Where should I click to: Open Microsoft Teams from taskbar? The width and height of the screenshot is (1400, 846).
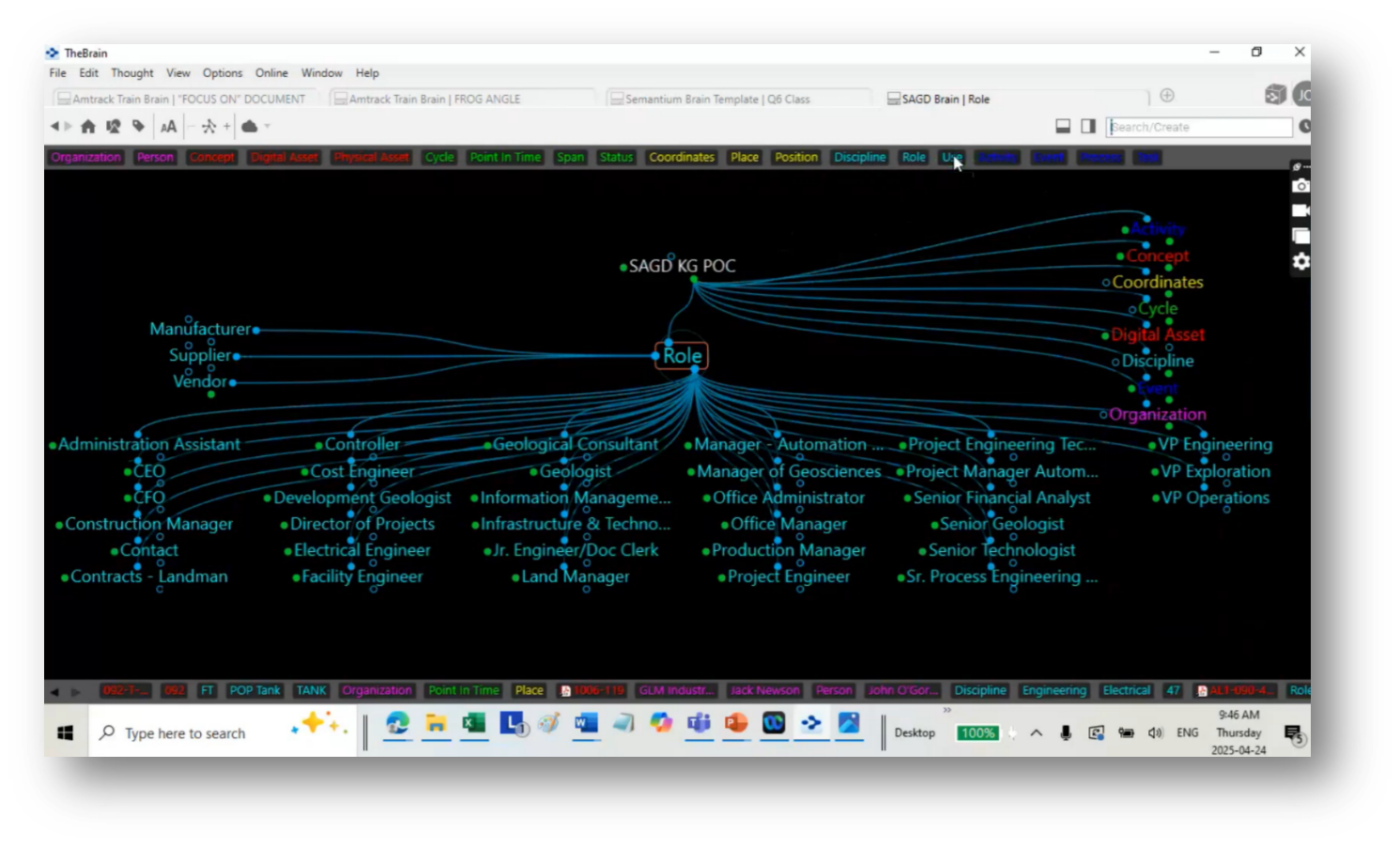point(699,724)
